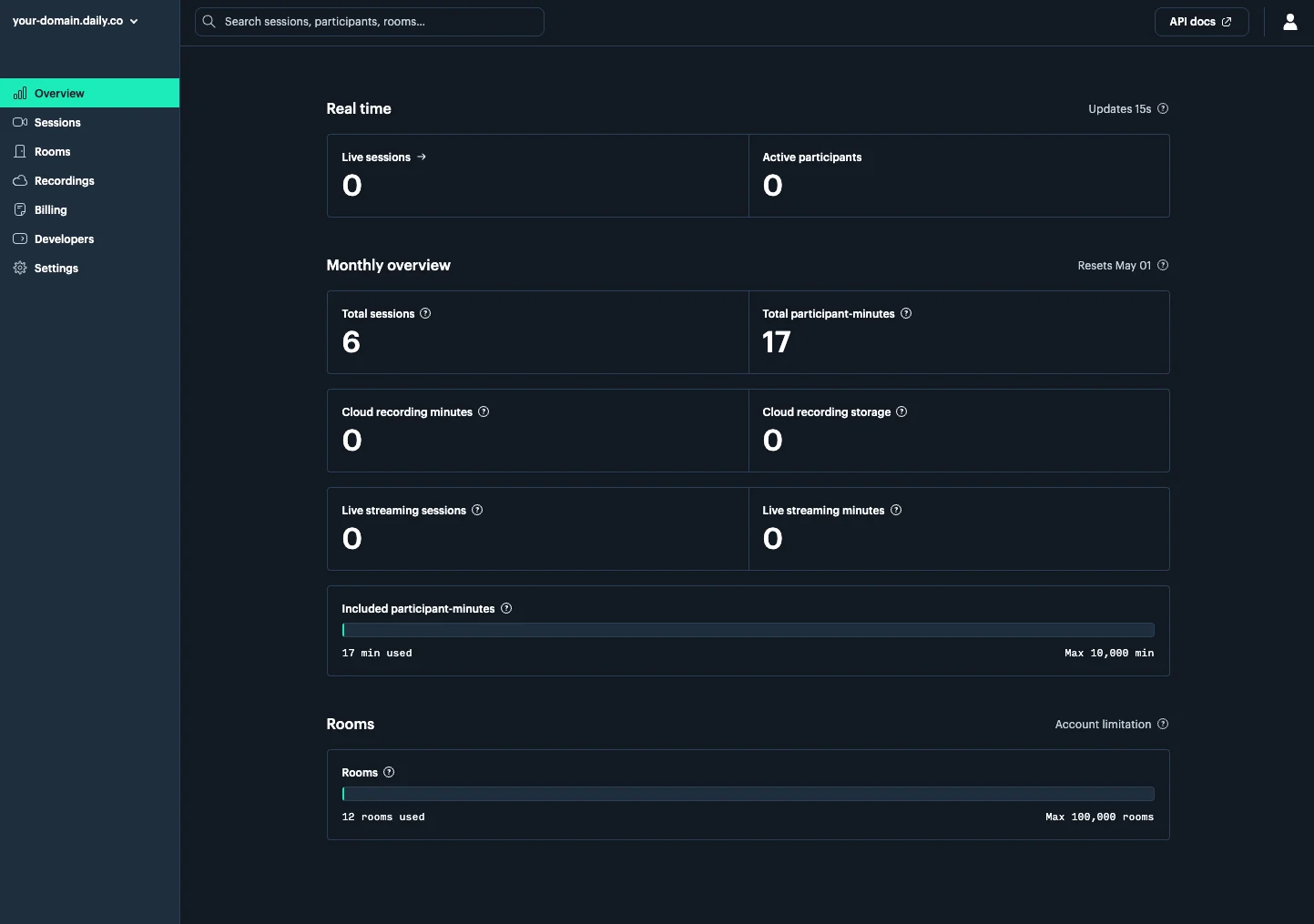1314x924 pixels.
Task: Click the 12 rooms used label
Action: 383,817
